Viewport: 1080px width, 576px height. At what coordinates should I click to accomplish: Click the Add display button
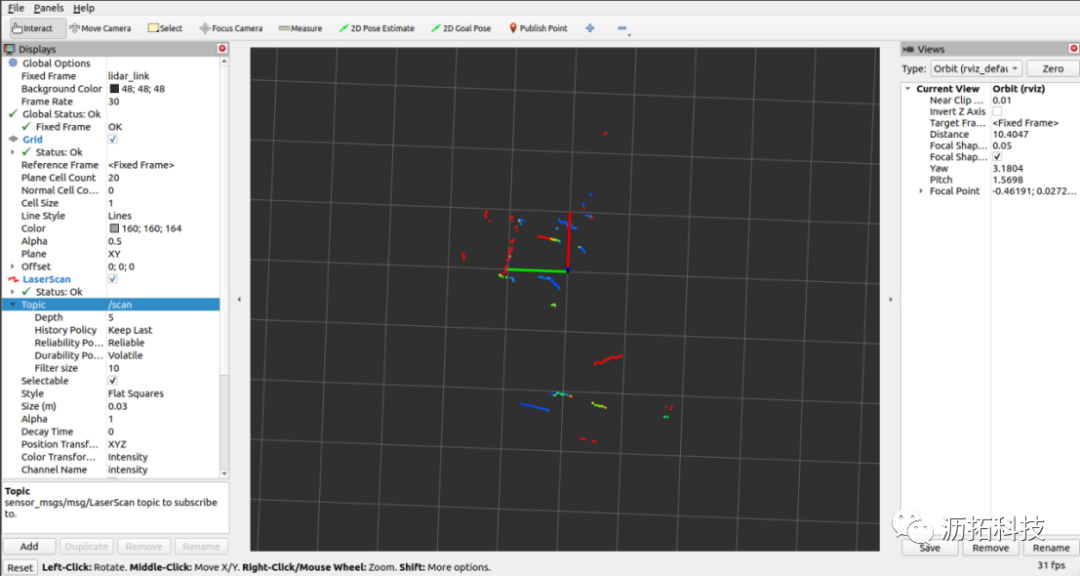pos(29,546)
